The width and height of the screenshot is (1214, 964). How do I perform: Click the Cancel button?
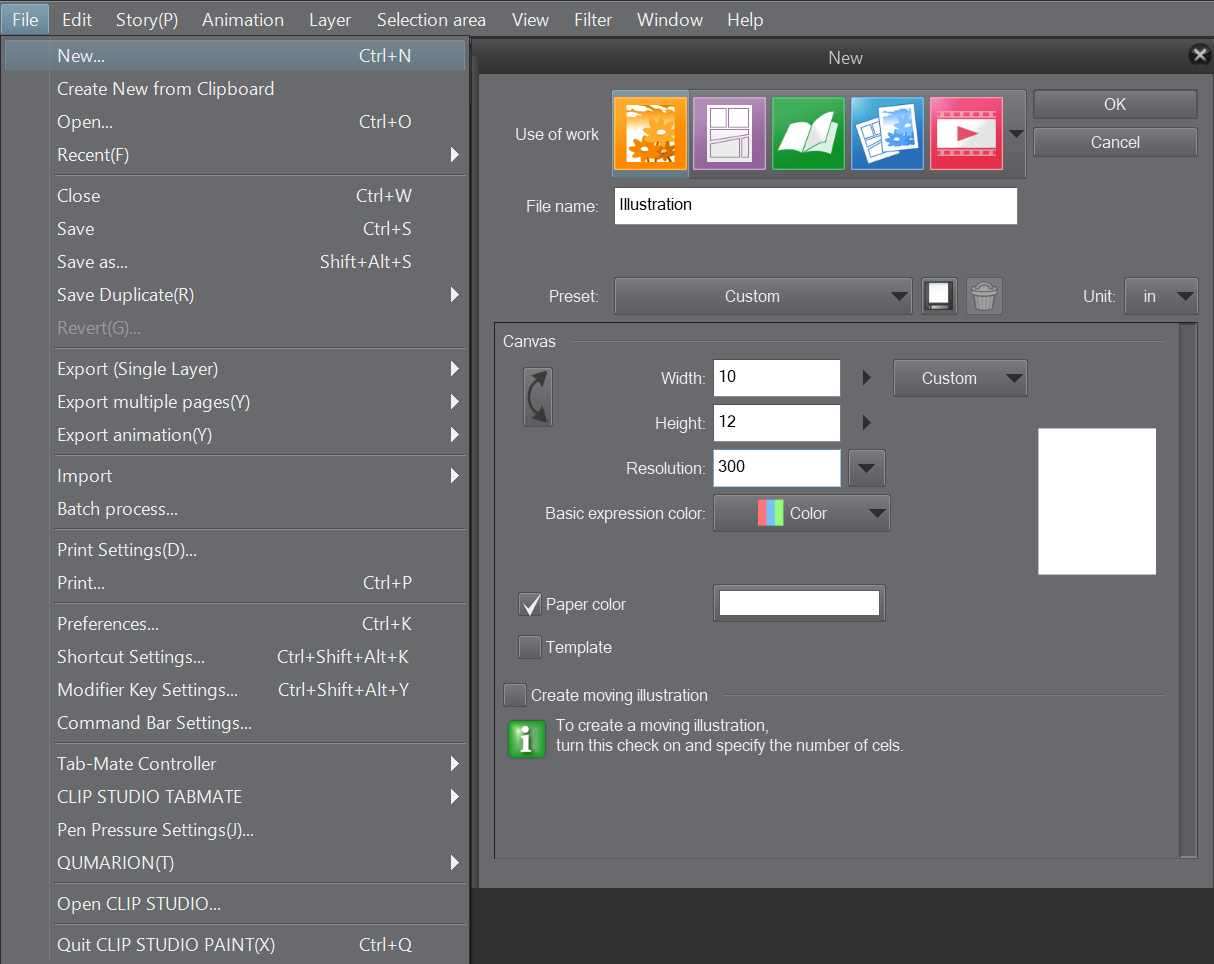coord(1115,142)
